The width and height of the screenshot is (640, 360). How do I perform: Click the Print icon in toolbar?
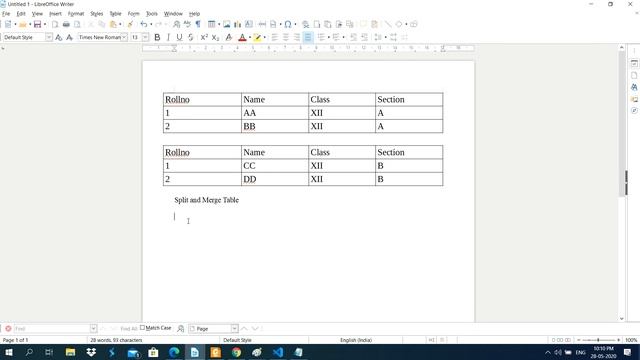(66, 24)
